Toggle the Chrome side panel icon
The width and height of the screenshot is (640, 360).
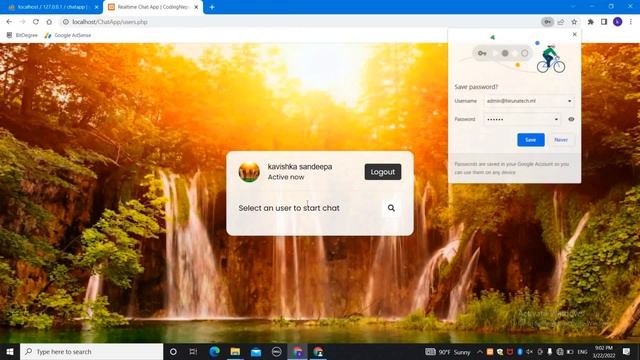tap(604, 22)
